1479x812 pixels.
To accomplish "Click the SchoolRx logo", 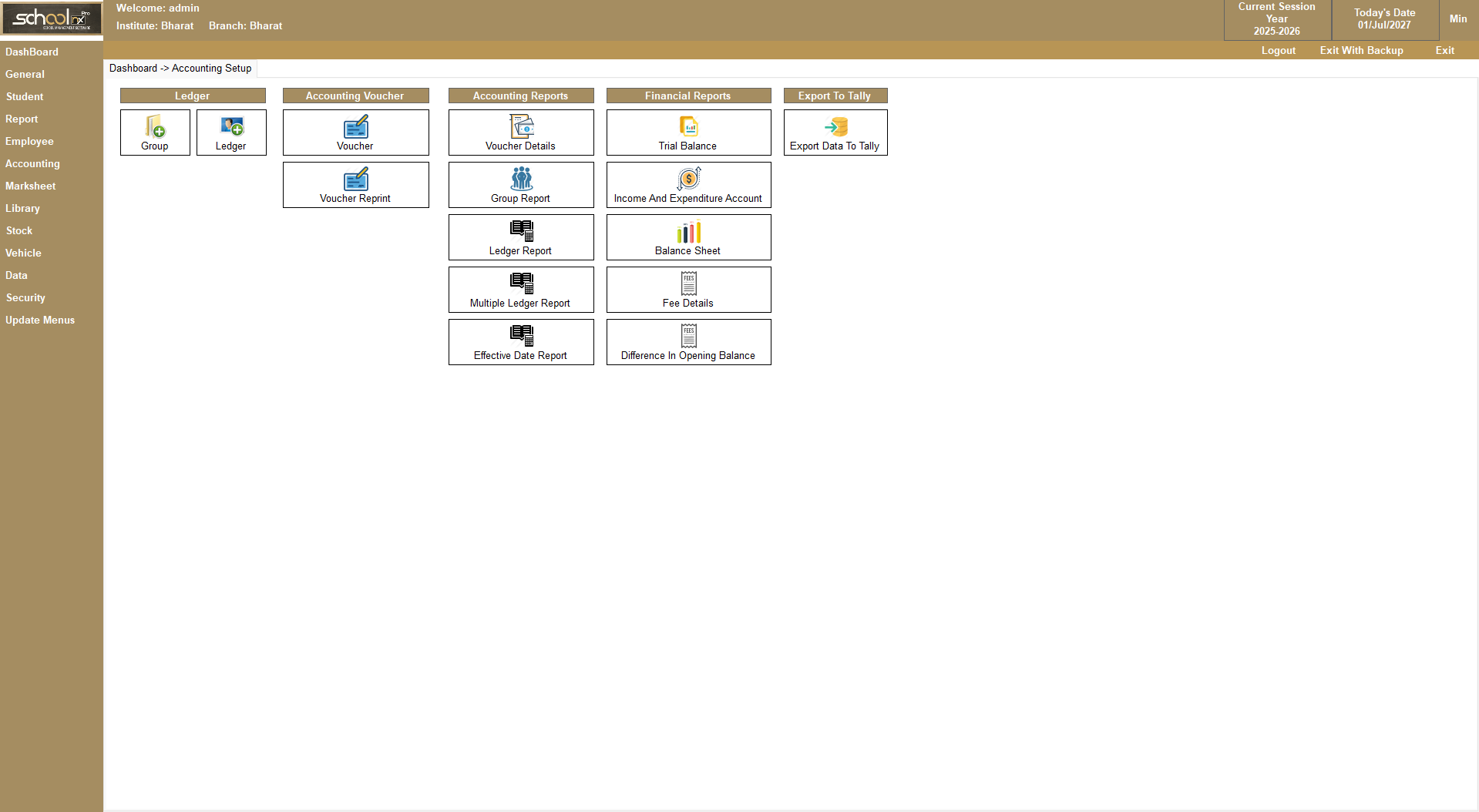I will (52, 18).
